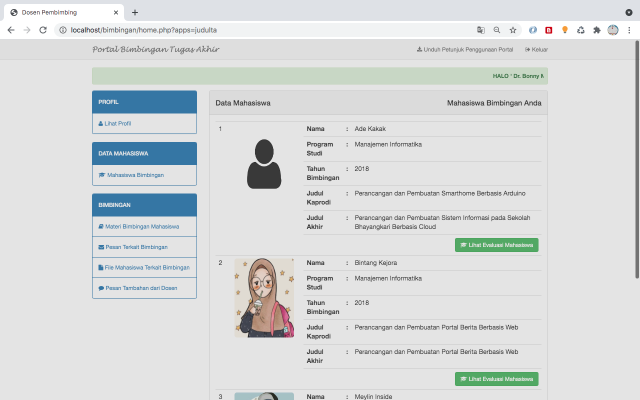Click Lihat Evaluasi Mahasiswa for Ade Kakak
Screen dimensions: 640x400
tap(496, 244)
